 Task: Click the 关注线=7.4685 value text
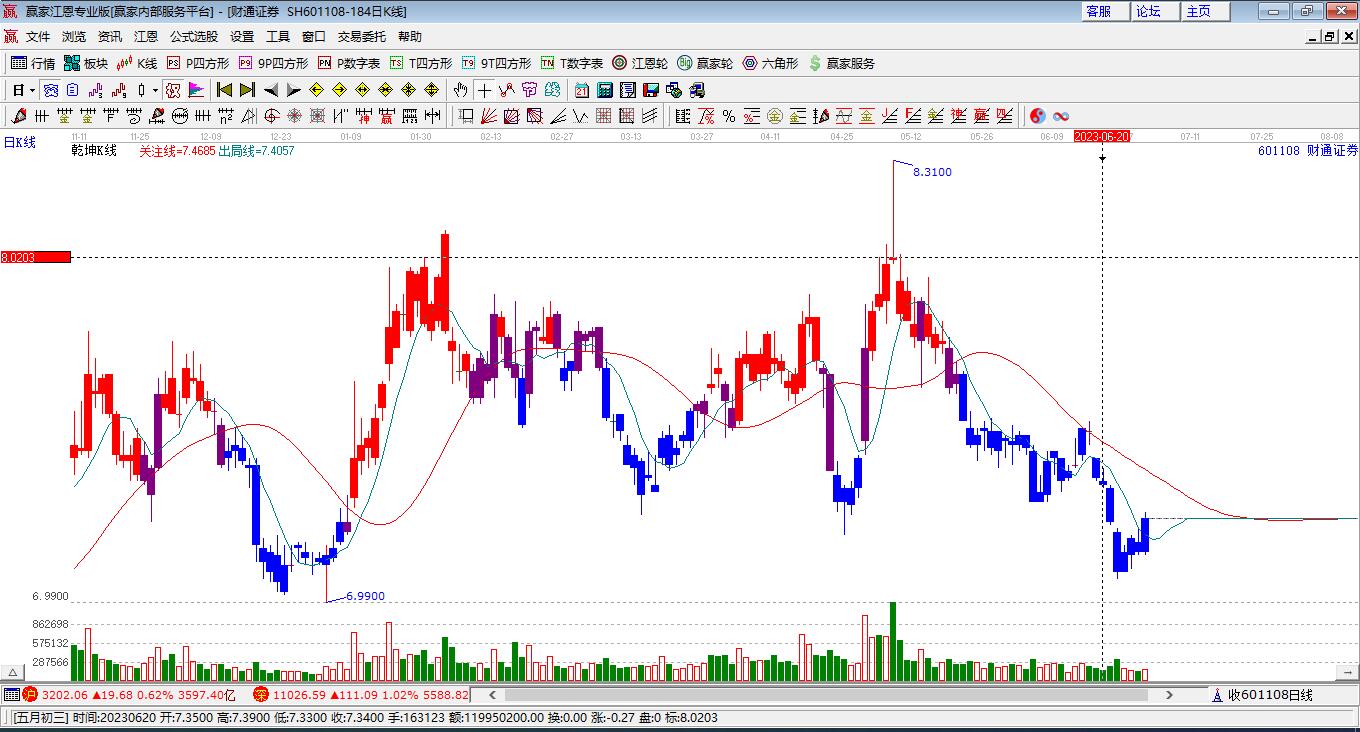click(x=176, y=151)
